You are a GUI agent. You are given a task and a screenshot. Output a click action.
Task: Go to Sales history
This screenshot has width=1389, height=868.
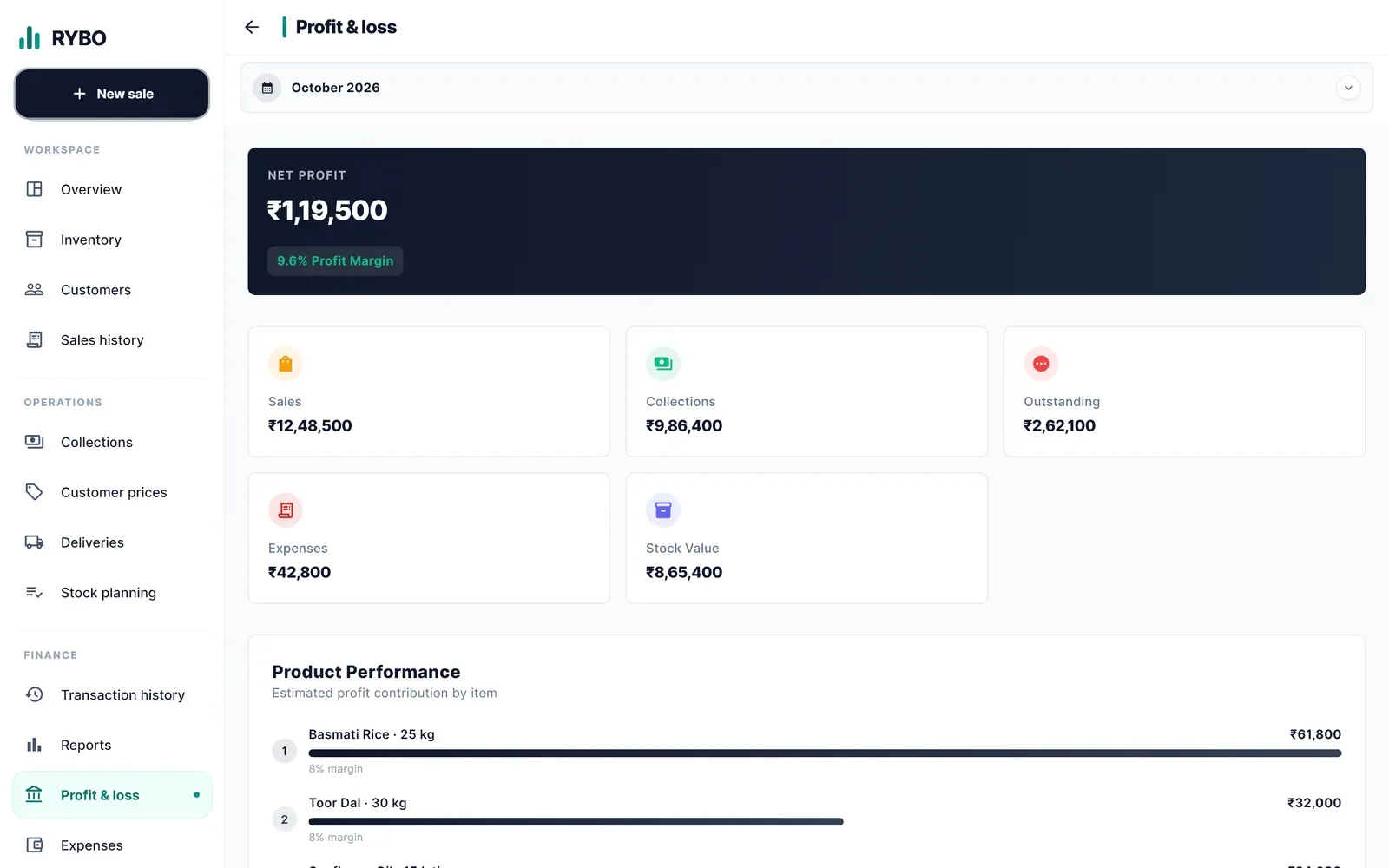point(112,340)
